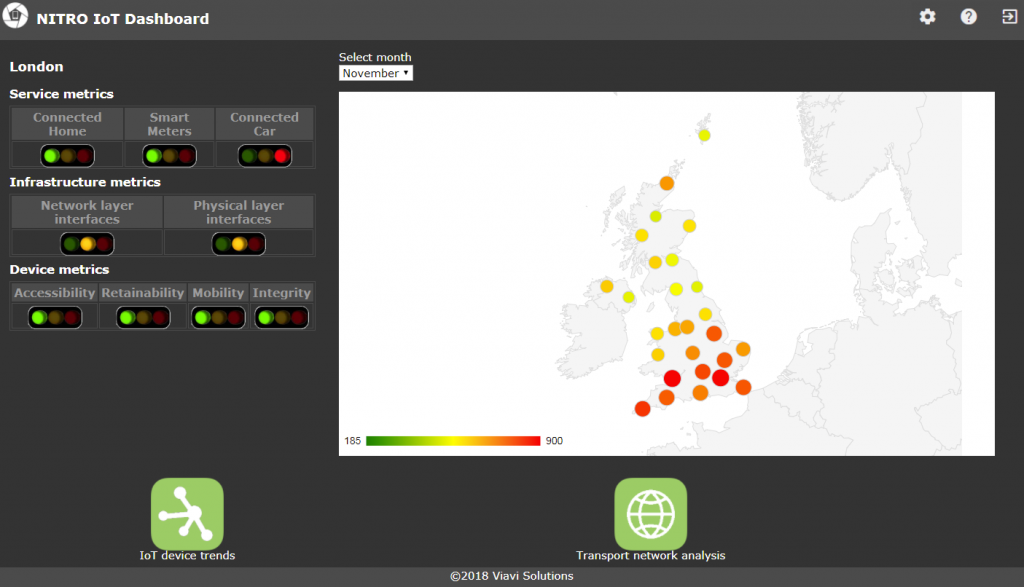Screen dimensions: 1024x587
Task: Click the Integrity traffic light indicator
Action: (x=281, y=318)
